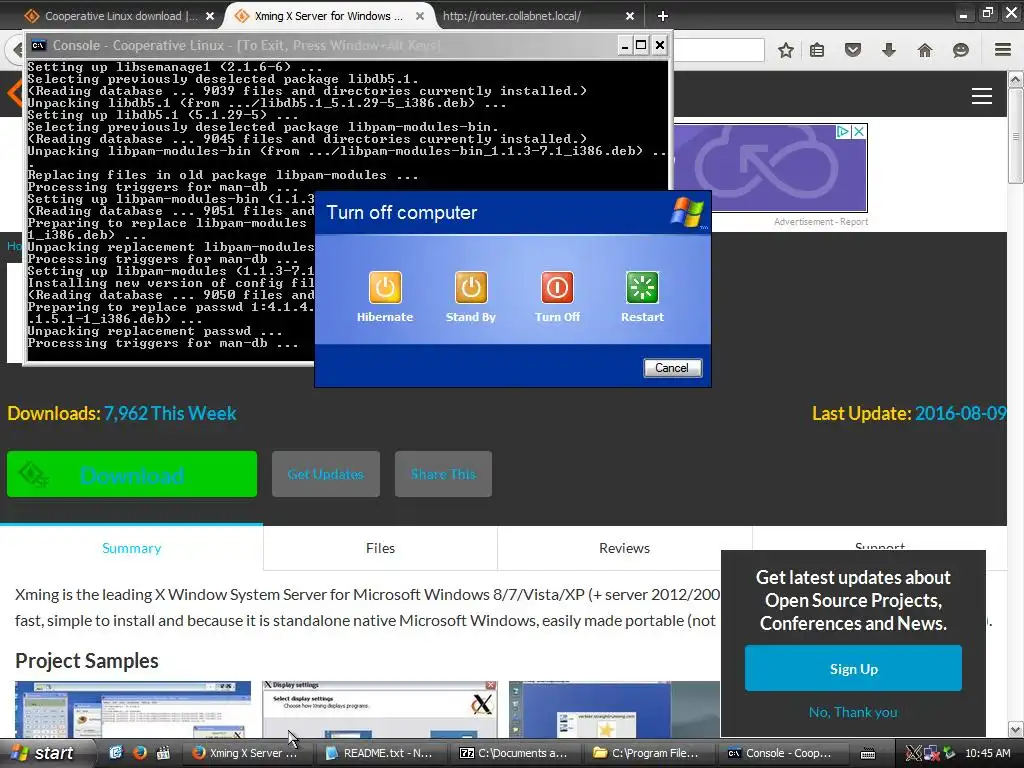Open the first project sample thumbnail
Screen dimensions: 1024x768
click(133, 709)
